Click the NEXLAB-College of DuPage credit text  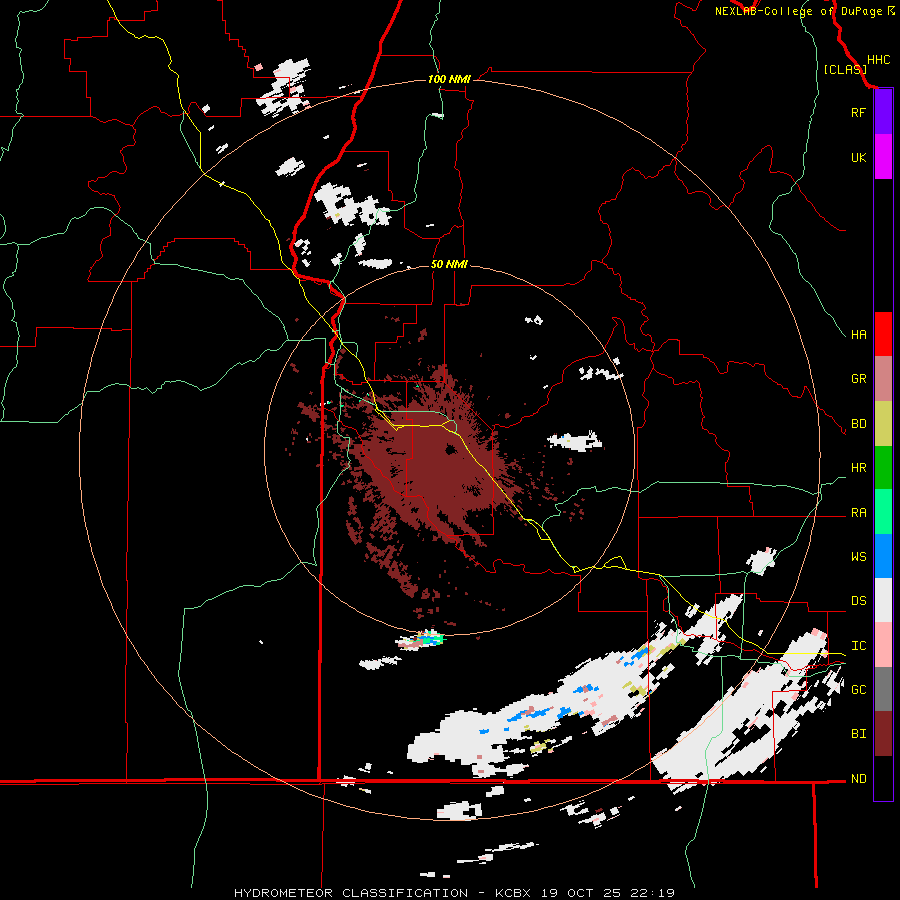pyautogui.click(x=799, y=11)
